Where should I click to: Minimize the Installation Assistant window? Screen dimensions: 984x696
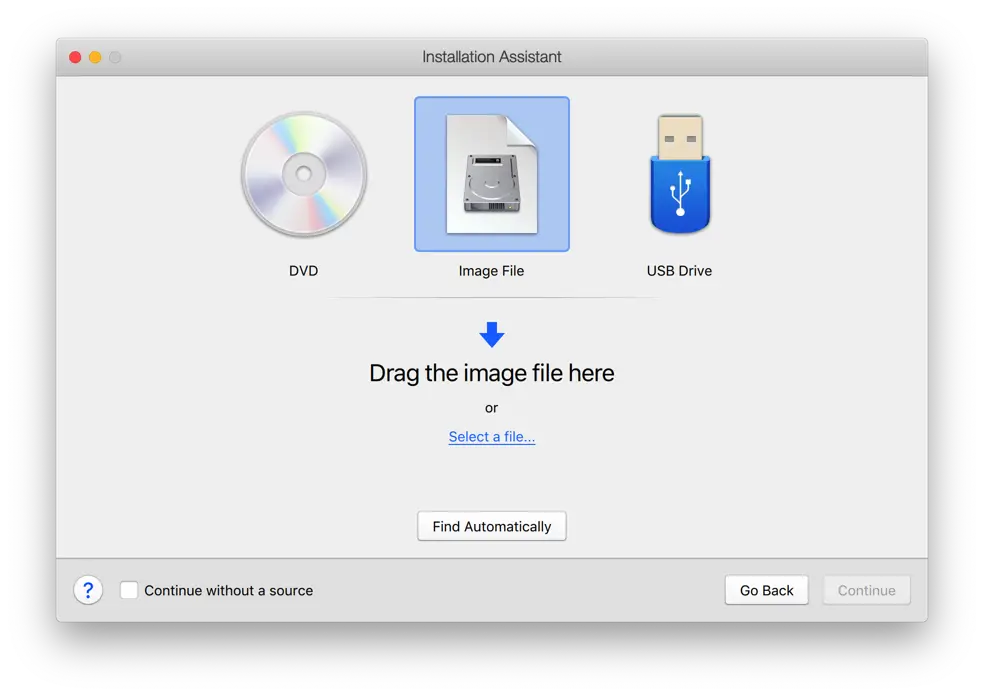tap(95, 57)
